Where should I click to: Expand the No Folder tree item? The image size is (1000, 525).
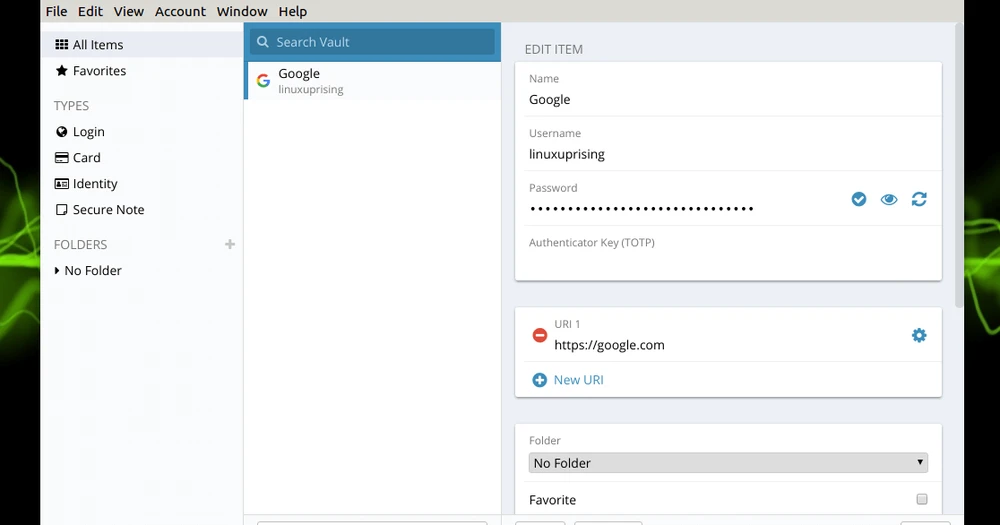click(x=58, y=271)
